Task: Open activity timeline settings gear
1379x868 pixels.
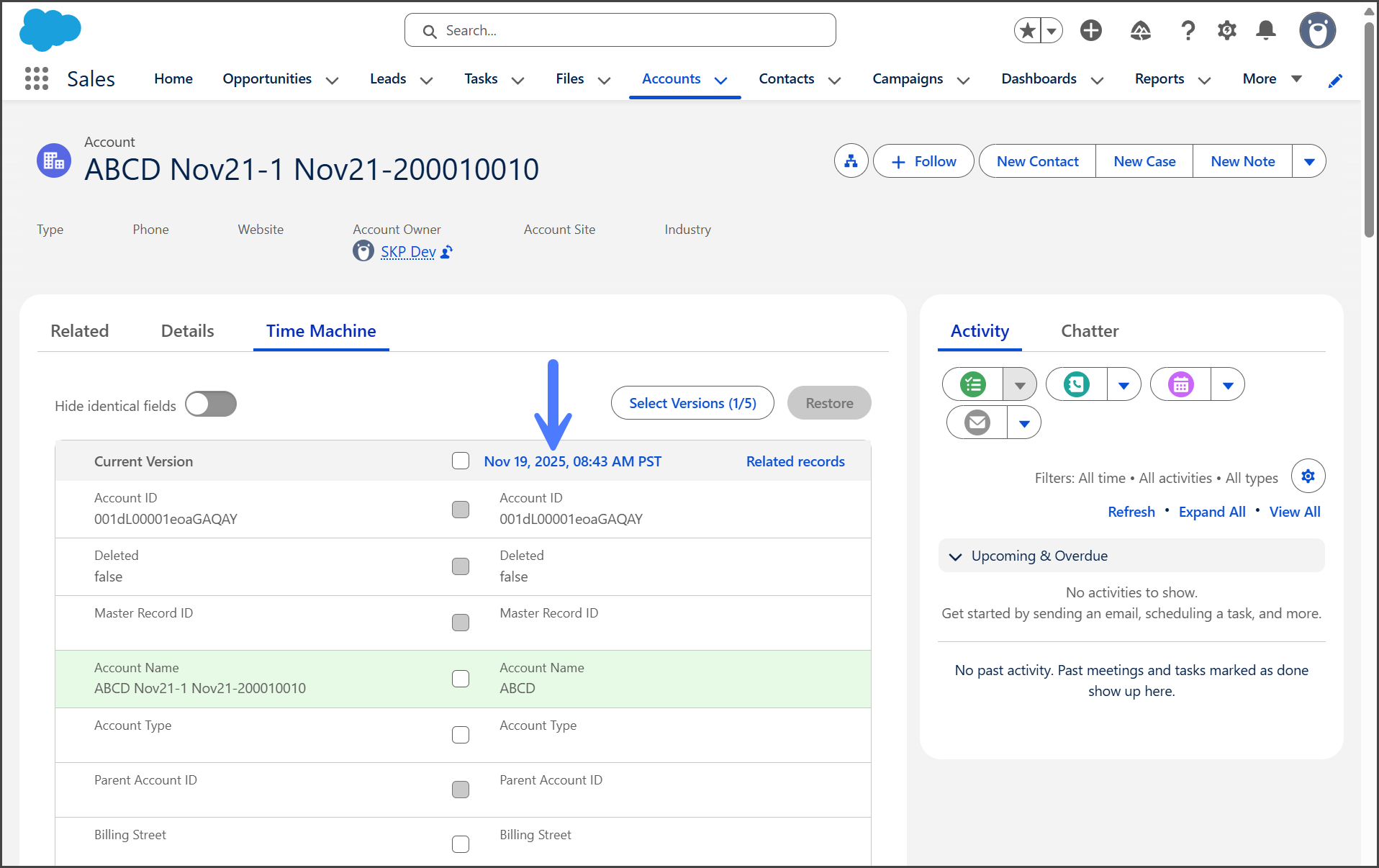Action: [1308, 476]
